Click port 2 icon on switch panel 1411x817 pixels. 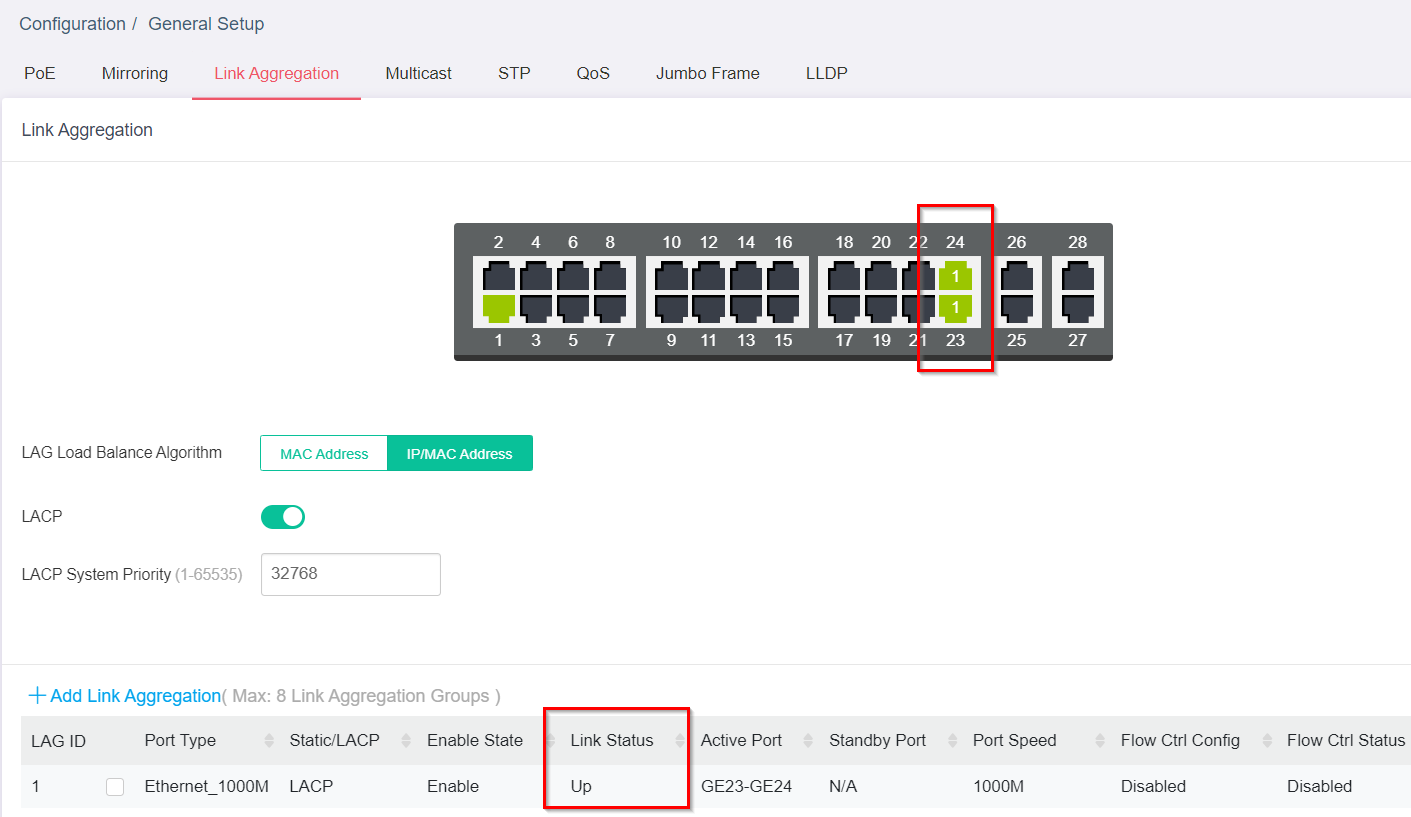pos(498,275)
